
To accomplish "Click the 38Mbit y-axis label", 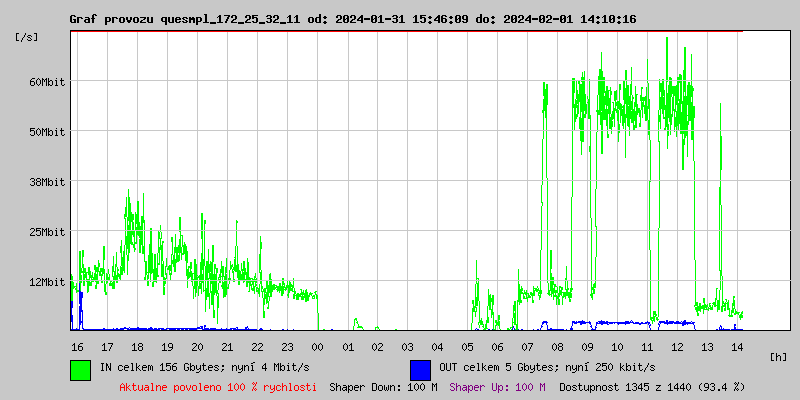I will 47,182.
